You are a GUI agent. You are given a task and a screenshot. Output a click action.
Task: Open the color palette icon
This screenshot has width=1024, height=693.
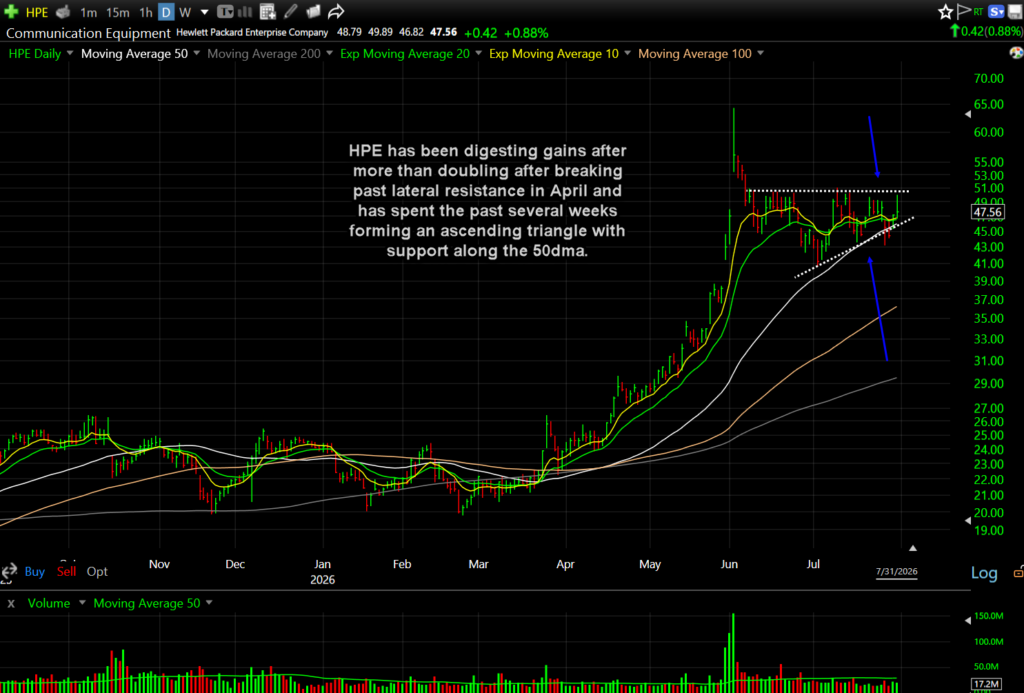point(1017,54)
